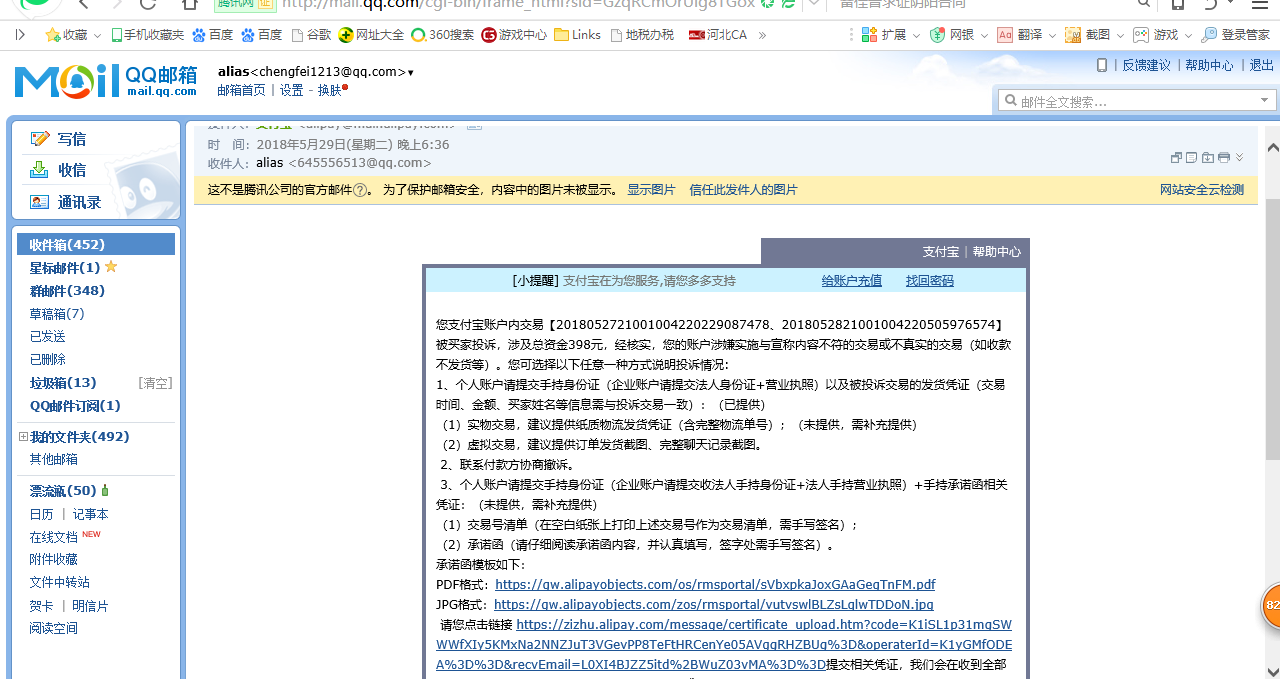Click the star icon beside 星标邮件
The width and height of the screenshot is (1280, 679).
[111, 267]
